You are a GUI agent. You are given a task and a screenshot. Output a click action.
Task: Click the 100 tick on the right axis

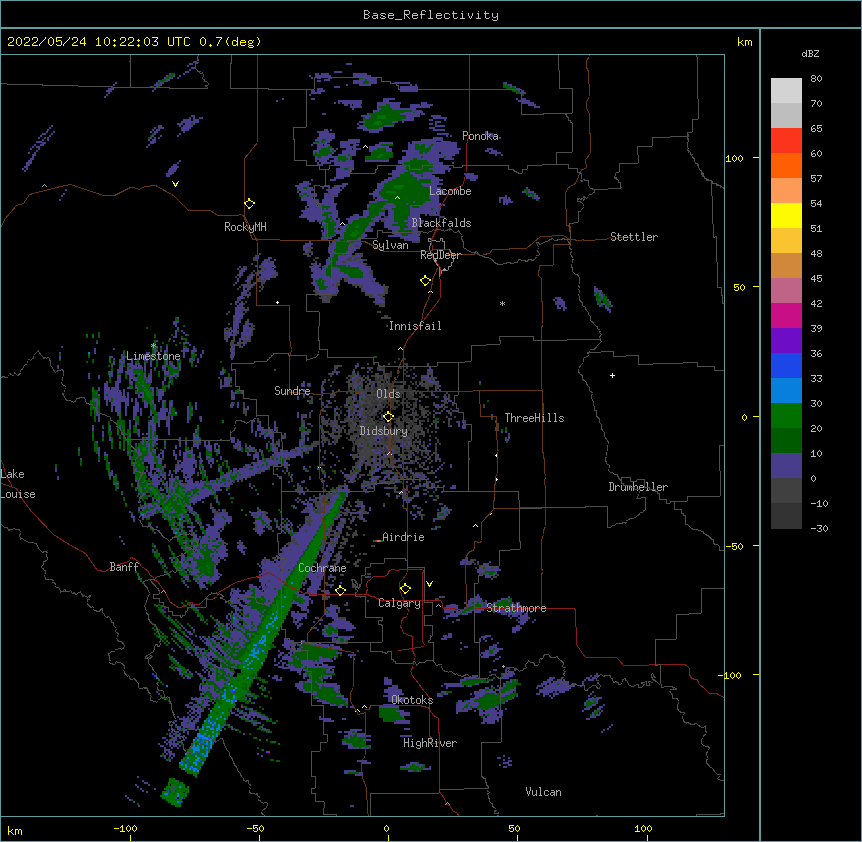(x=734, y=159)
